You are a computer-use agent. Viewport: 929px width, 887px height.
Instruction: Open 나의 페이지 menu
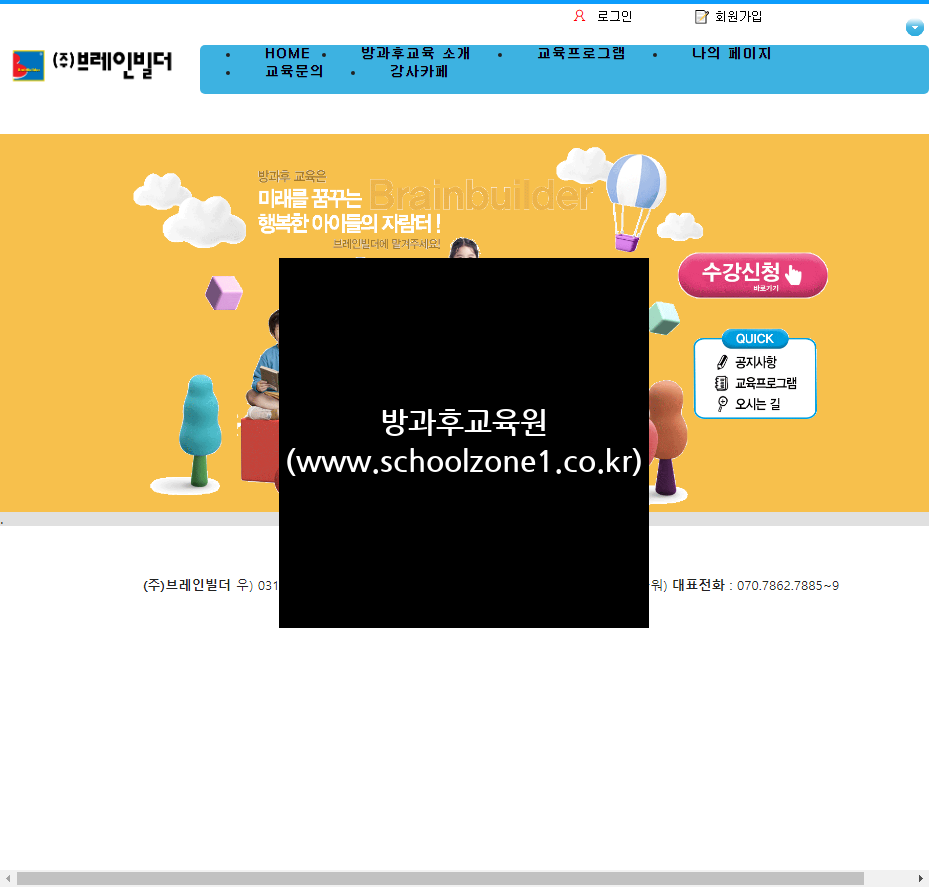click(x=732, y=53)
